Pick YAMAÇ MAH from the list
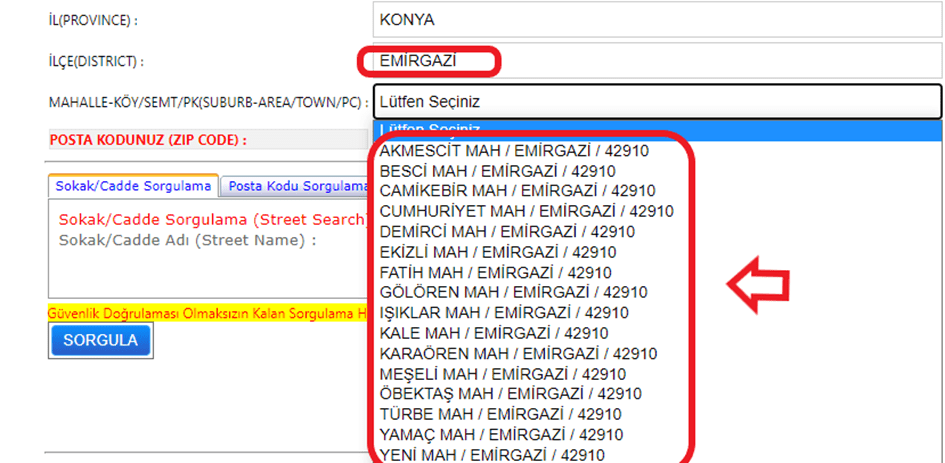This screenshot has width=945, height=463. coord(501,434)
